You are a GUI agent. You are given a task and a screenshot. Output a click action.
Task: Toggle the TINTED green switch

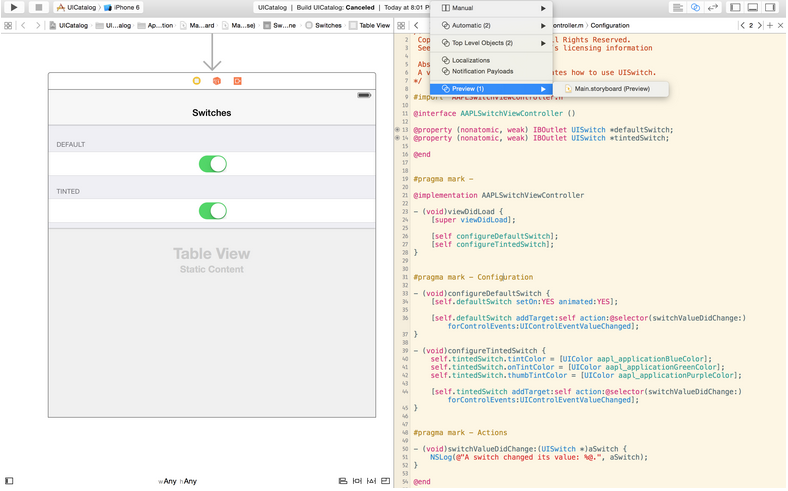point(212,210)
